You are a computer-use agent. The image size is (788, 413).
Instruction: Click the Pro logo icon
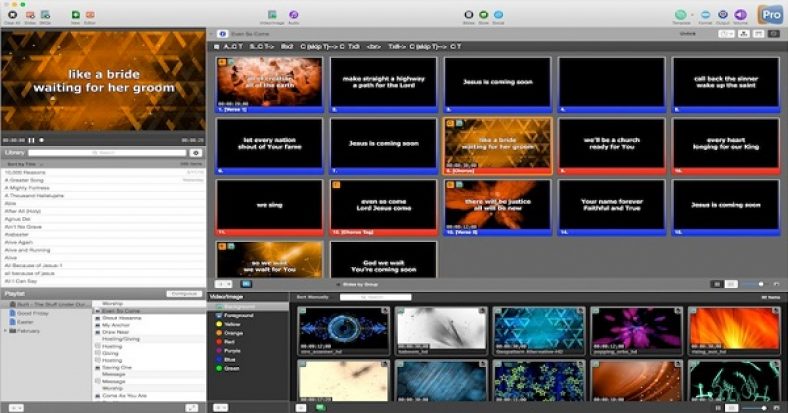(769, 14)
